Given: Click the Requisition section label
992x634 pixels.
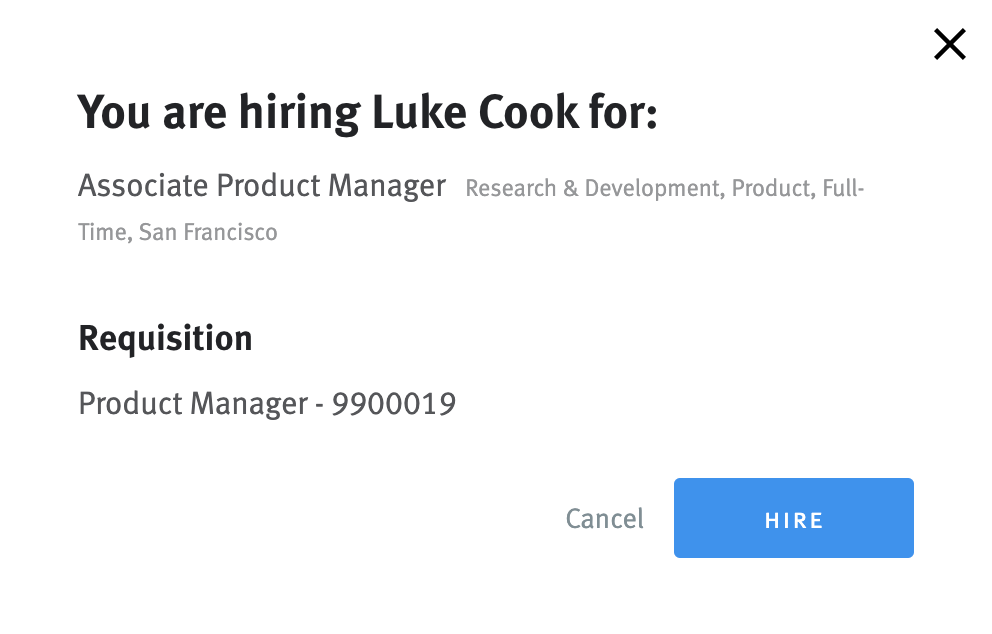Looking at the screenshot, I should pyautogui.click(x=165, y=338).
